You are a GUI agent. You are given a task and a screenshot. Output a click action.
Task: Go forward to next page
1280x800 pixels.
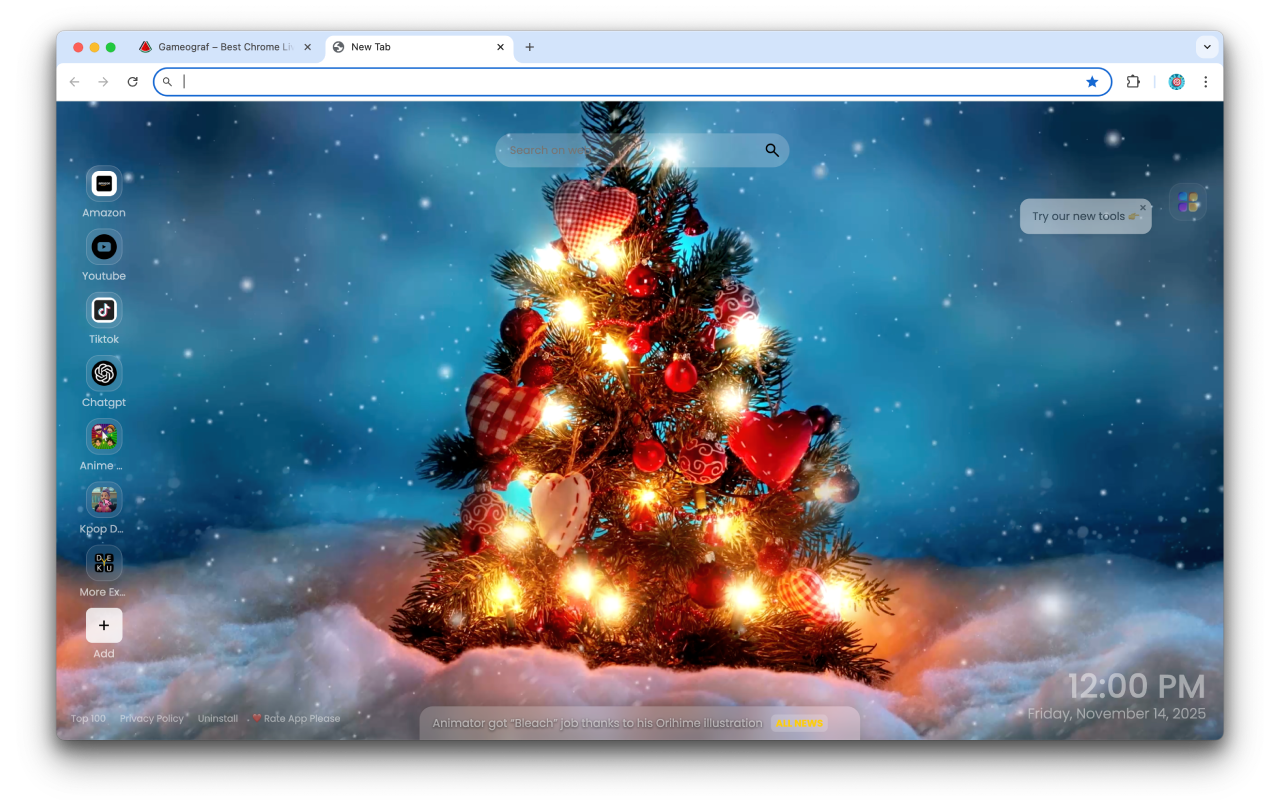(103, 82)
